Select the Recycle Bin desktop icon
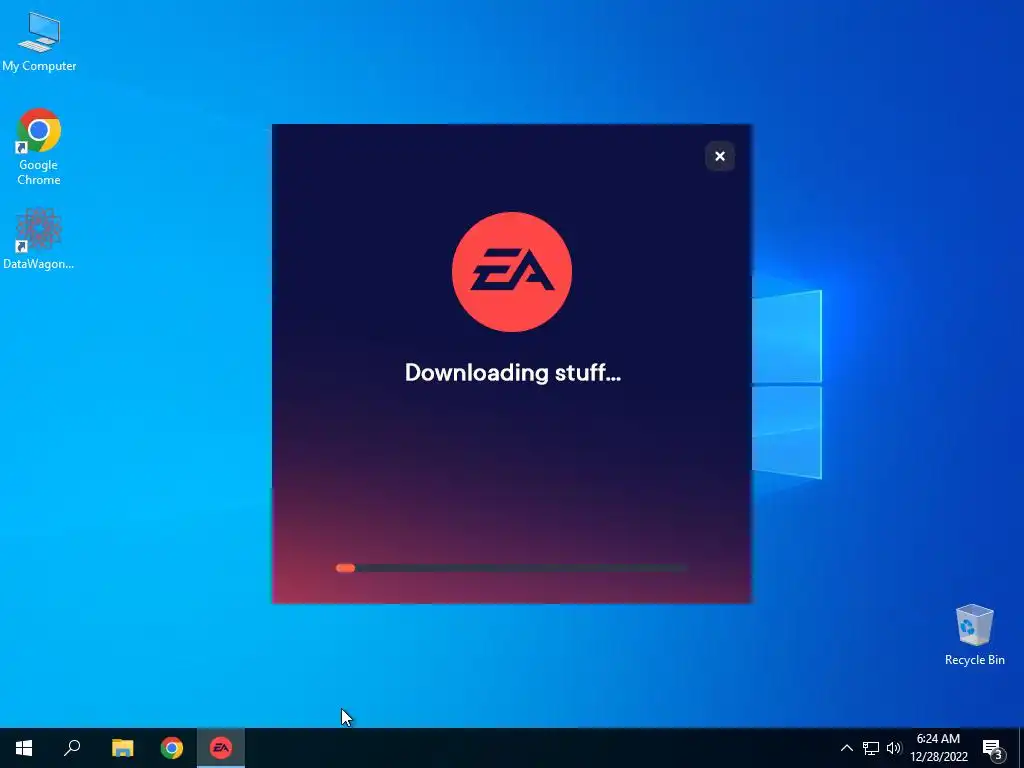The height and width of the screenshot is (768, 1024). [x=974, y=635]
